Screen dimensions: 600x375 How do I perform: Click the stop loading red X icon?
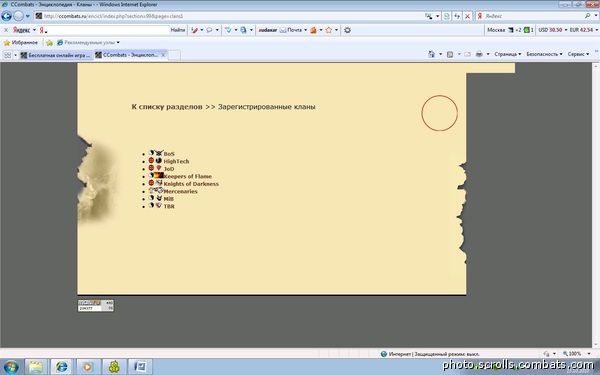pyautogui.click(x=467, y=16)
